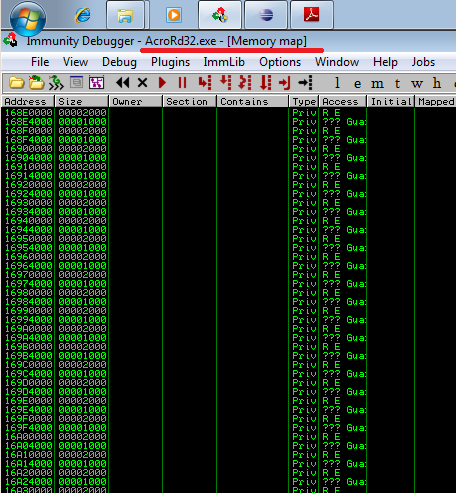Open memory map with 'm' button
Image resolution: width=456 pixels, height=493 pixels.
pyautogui.click(x=377, y=84)
